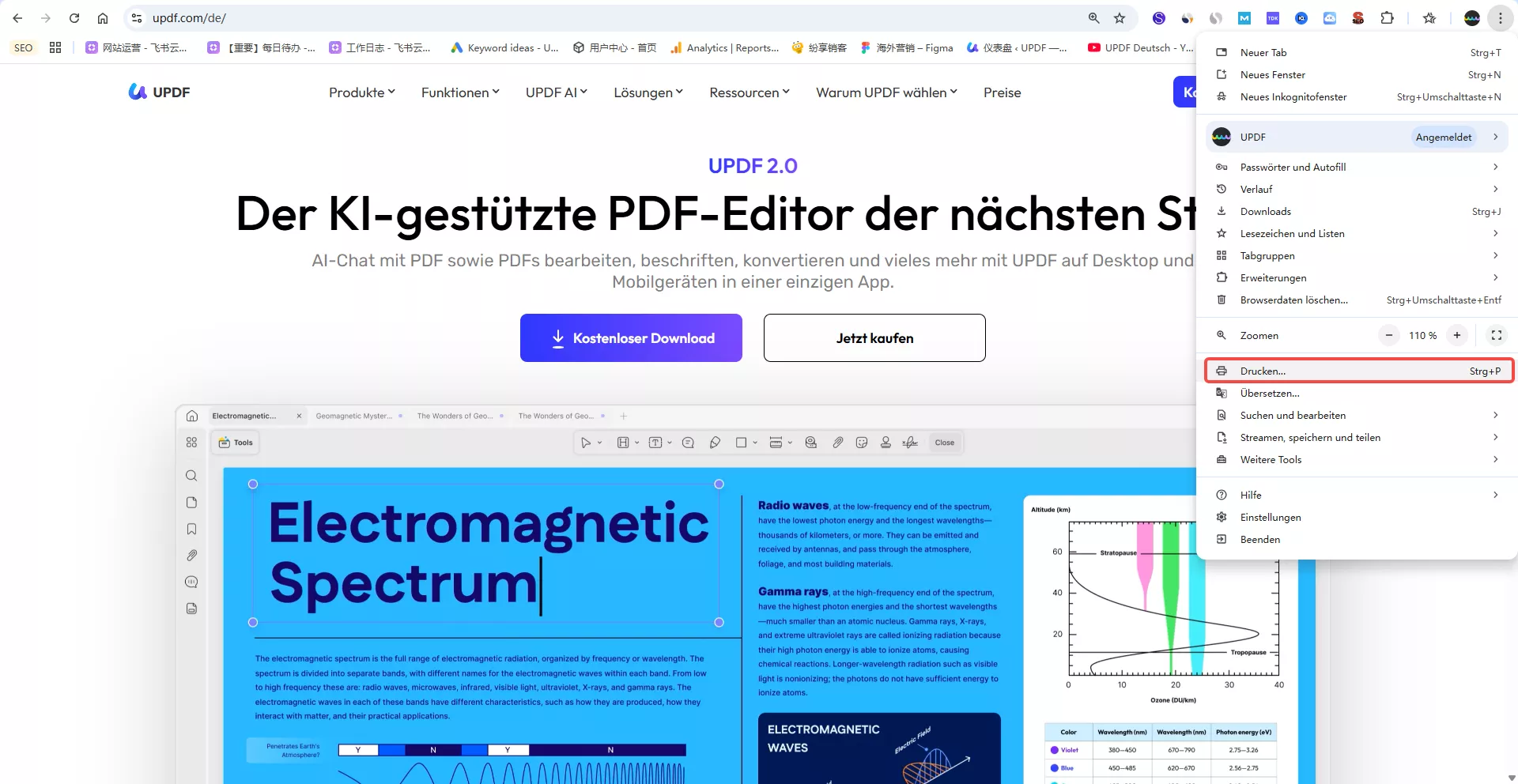
Task: Click the measure ruler tool
Action: coord(776,443)
